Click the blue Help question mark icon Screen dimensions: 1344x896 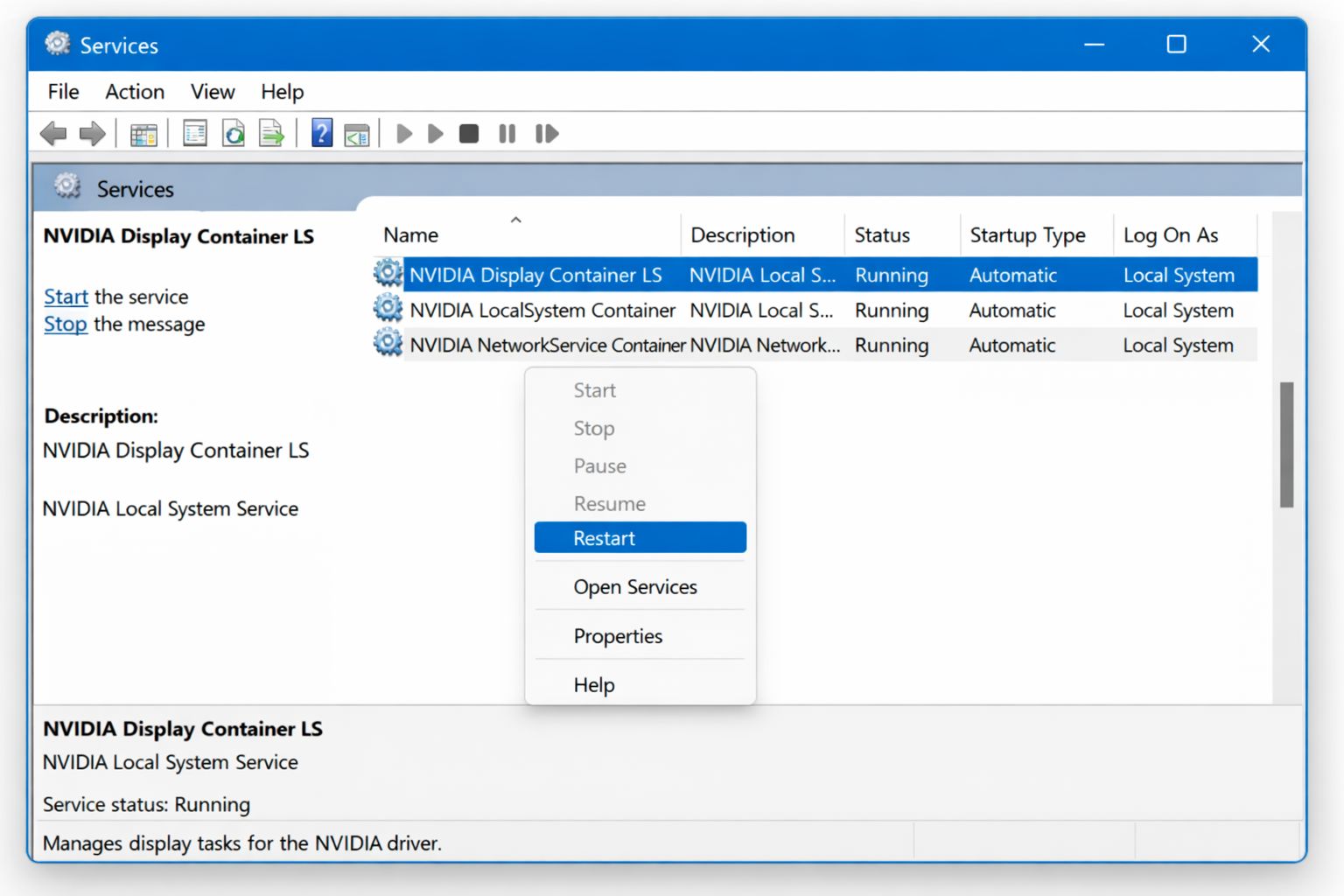(321, 133)
